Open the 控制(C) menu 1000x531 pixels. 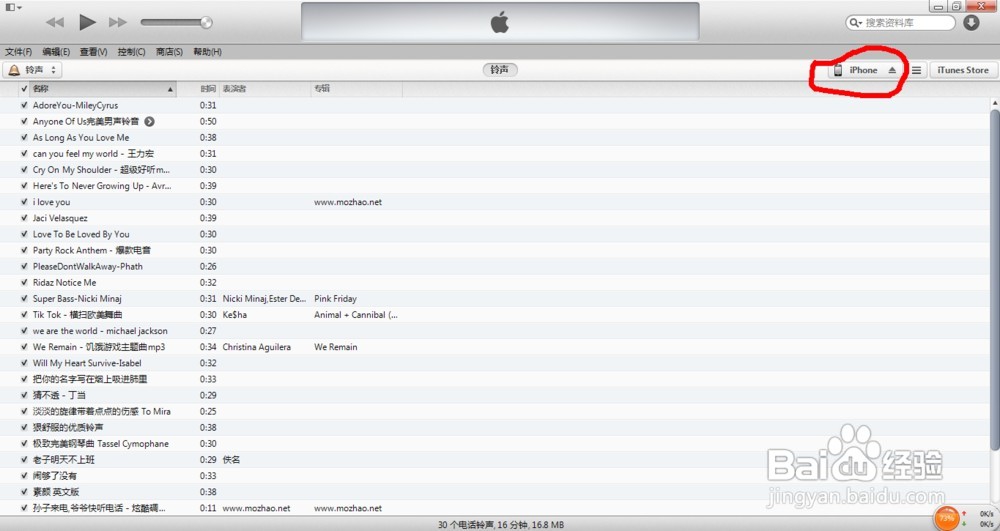coord(131,52)
